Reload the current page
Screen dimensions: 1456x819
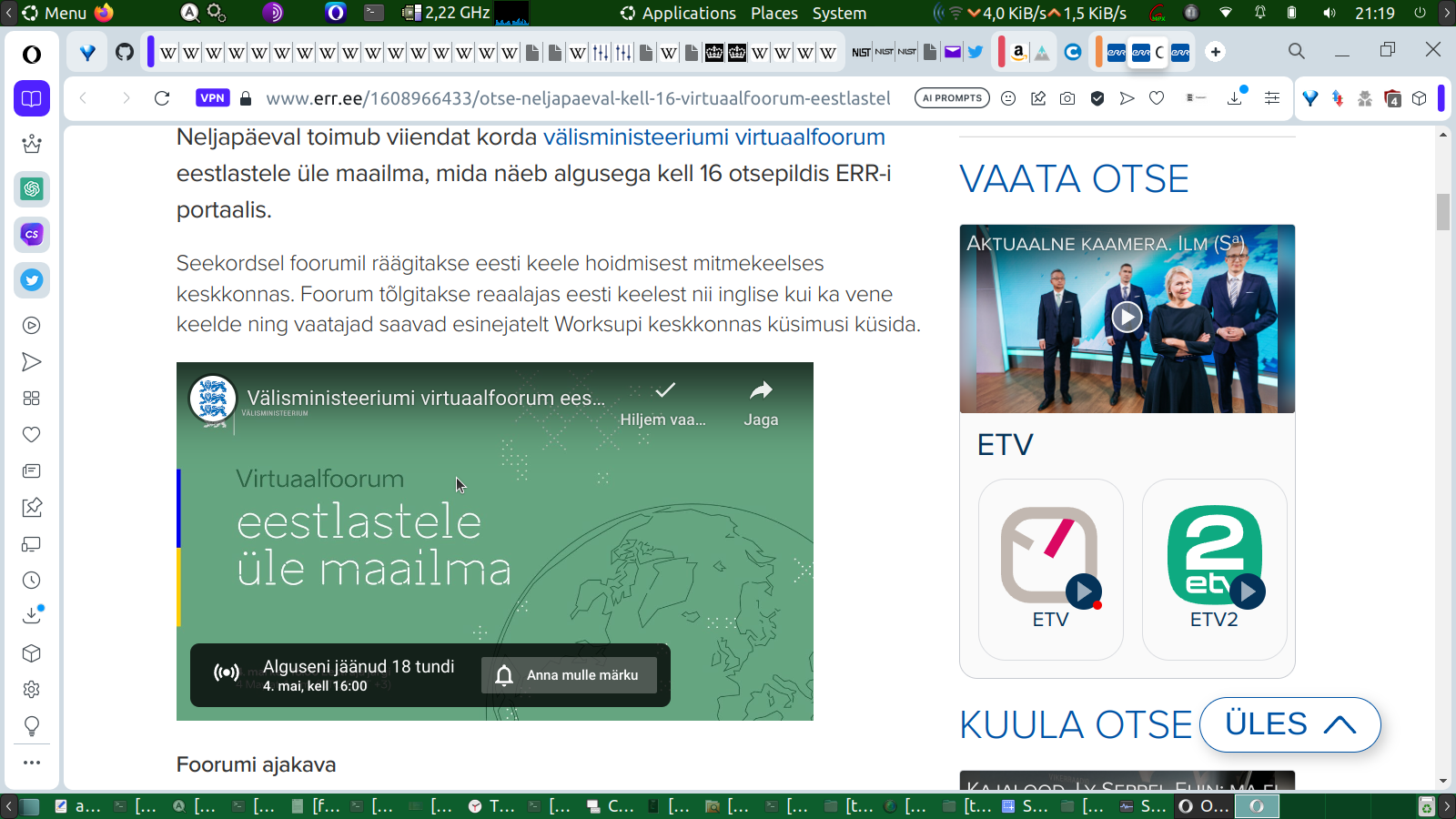(162, 98)
